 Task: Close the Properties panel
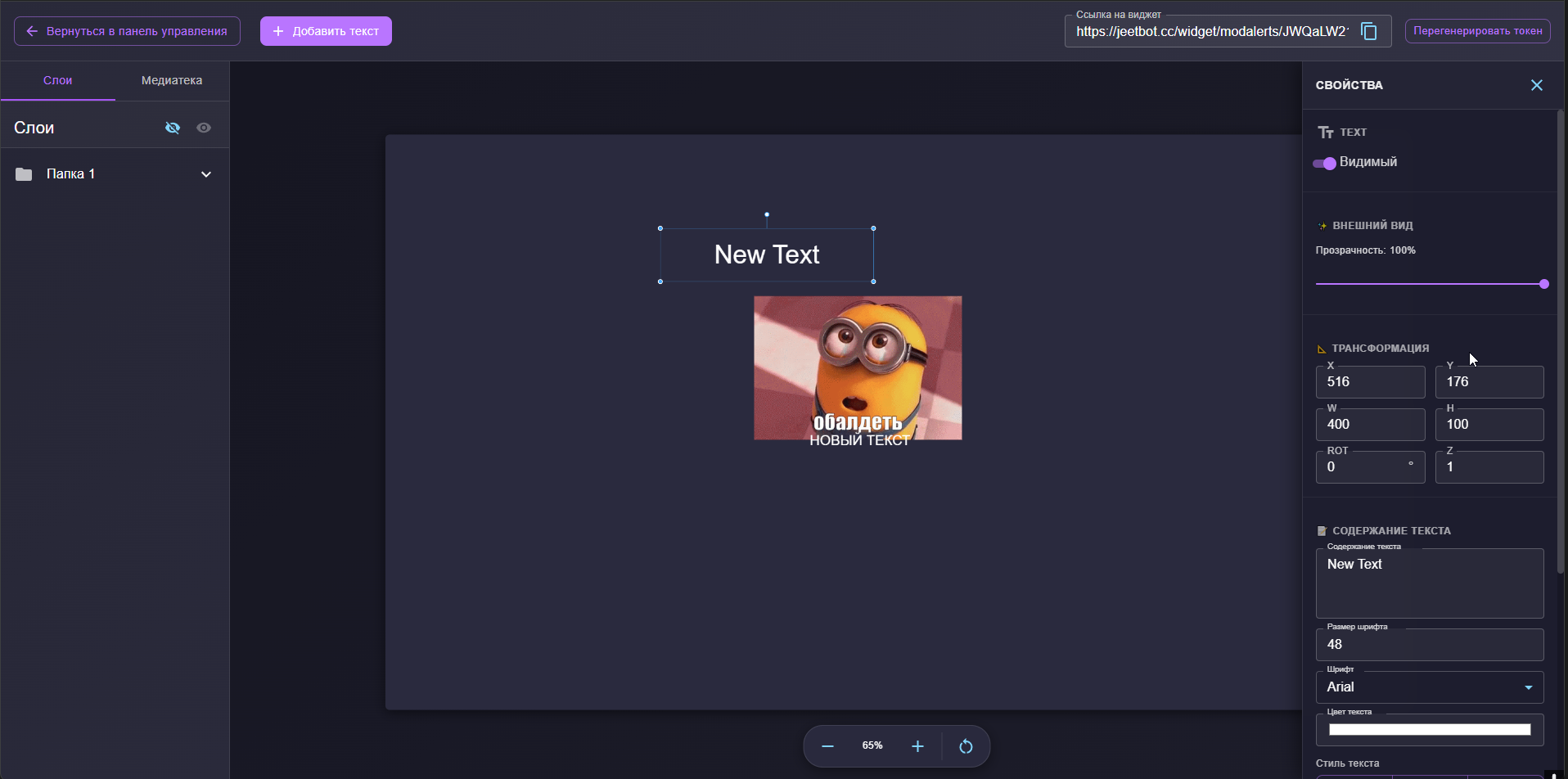click(1536, 85)
